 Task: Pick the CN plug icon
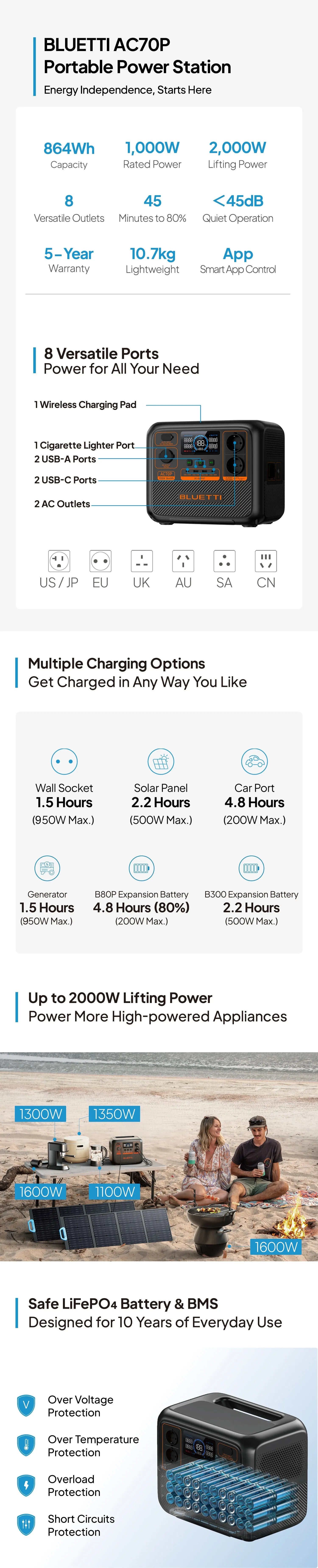(266, 561)
